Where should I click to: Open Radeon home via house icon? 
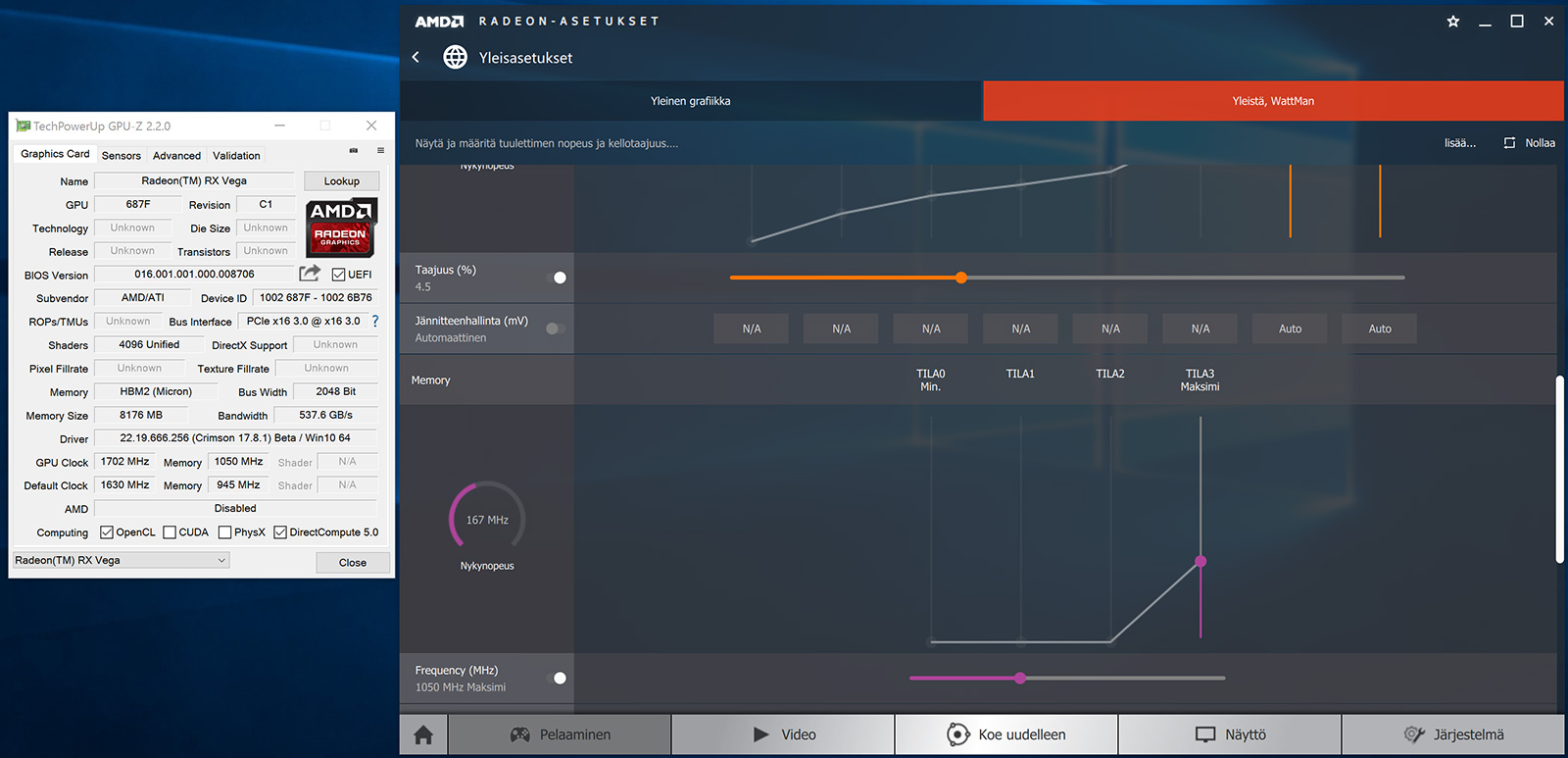(x=423, y=734)
